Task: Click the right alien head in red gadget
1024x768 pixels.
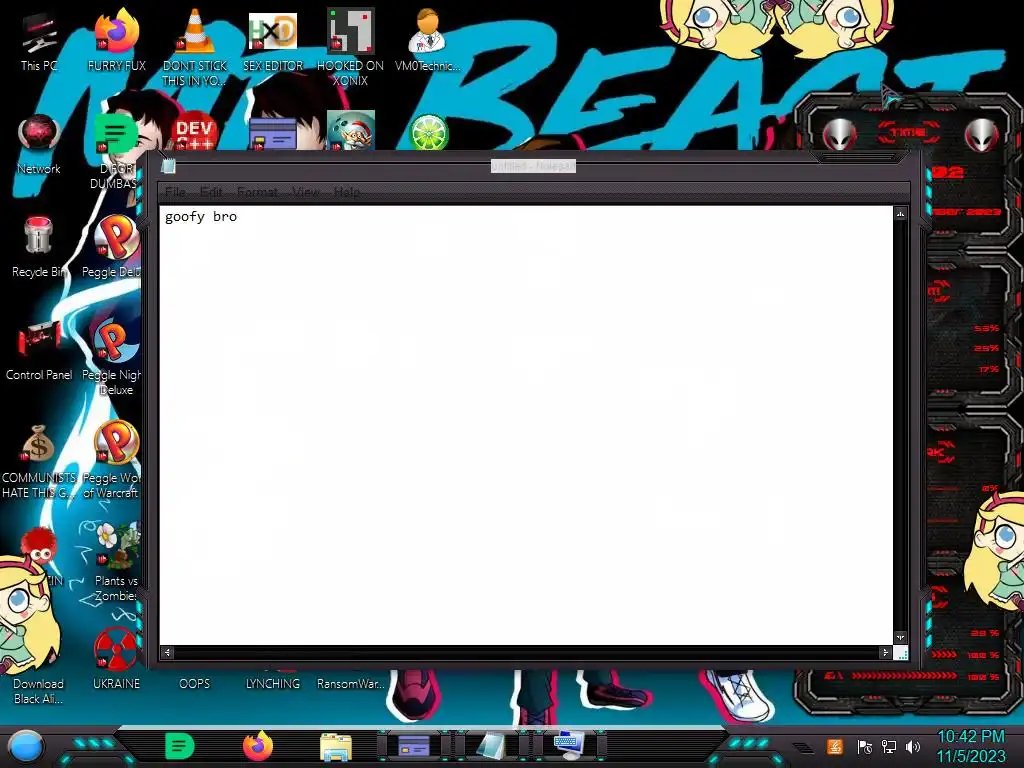Action: 981,135
